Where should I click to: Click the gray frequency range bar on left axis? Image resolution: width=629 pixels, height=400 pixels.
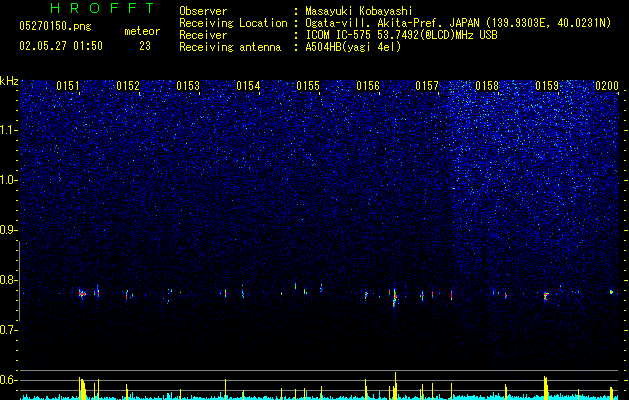19,281
